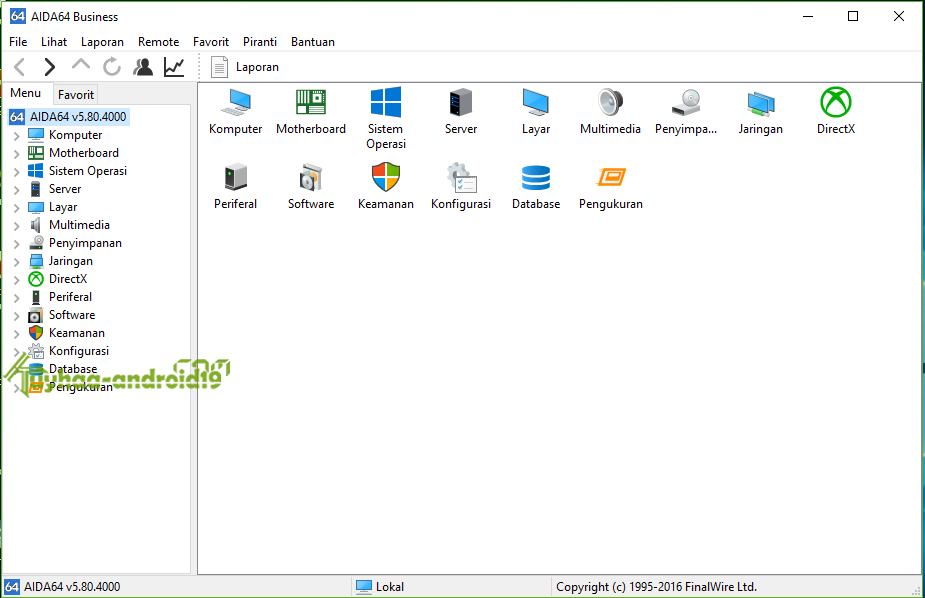Click the line graph toolbar icon

pyautogui.click(x=174, y=67)
